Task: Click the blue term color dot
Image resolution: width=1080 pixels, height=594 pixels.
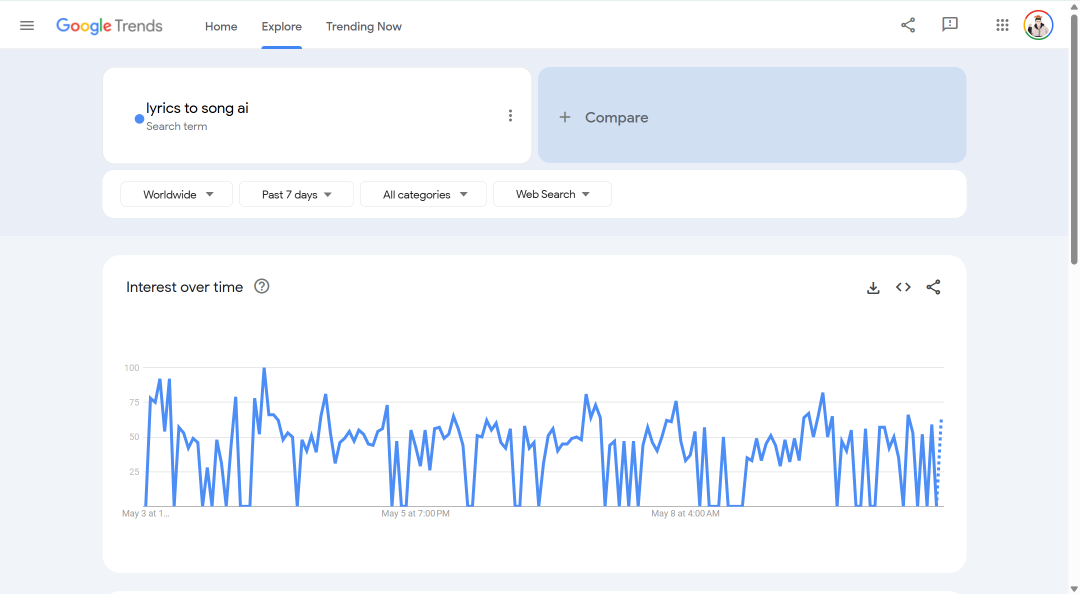Action: (x=139, y=119)
